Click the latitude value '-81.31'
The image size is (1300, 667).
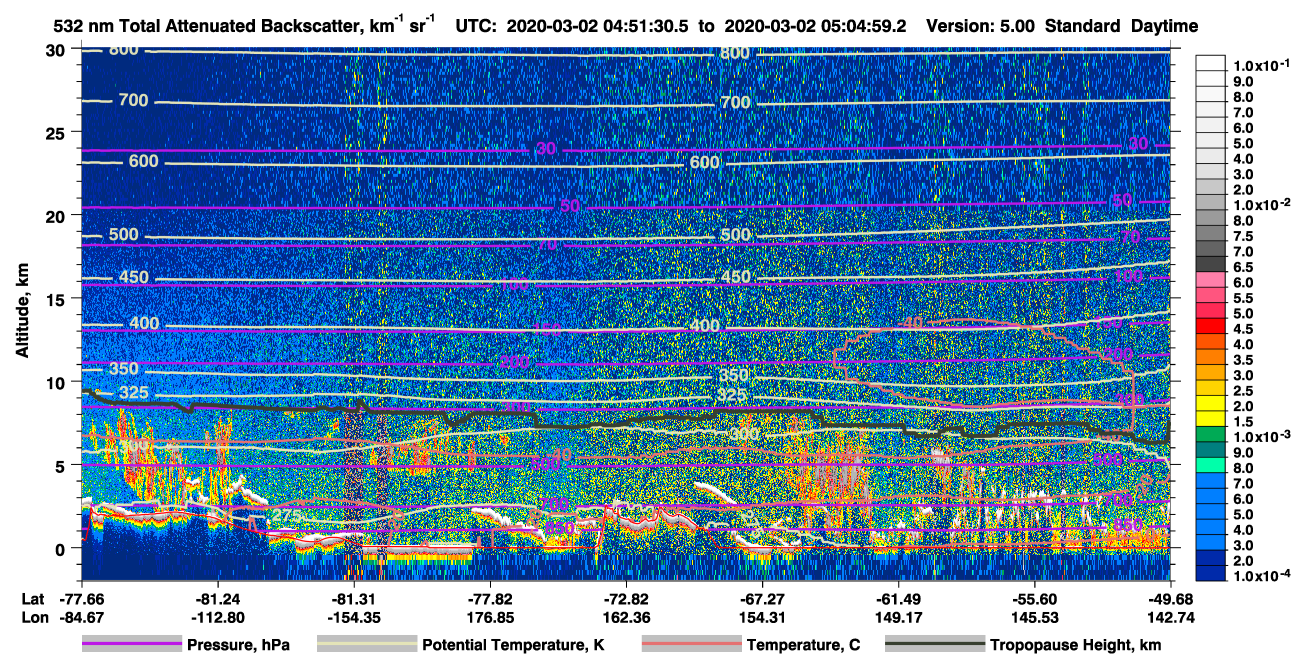point(354,599)
